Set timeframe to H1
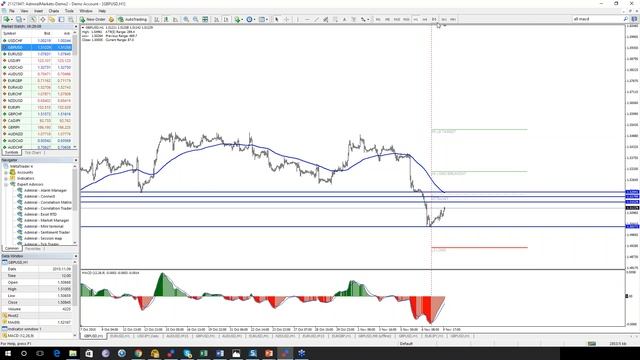This screenshot has width=640, height=360. (416, 19)
